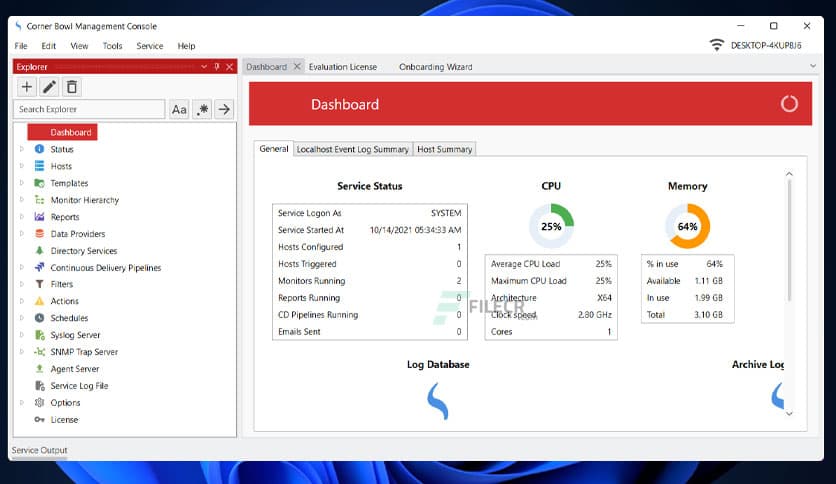
Task: Expand the Templates tree node
Action: pyautogui.click(x=22, y=183)
